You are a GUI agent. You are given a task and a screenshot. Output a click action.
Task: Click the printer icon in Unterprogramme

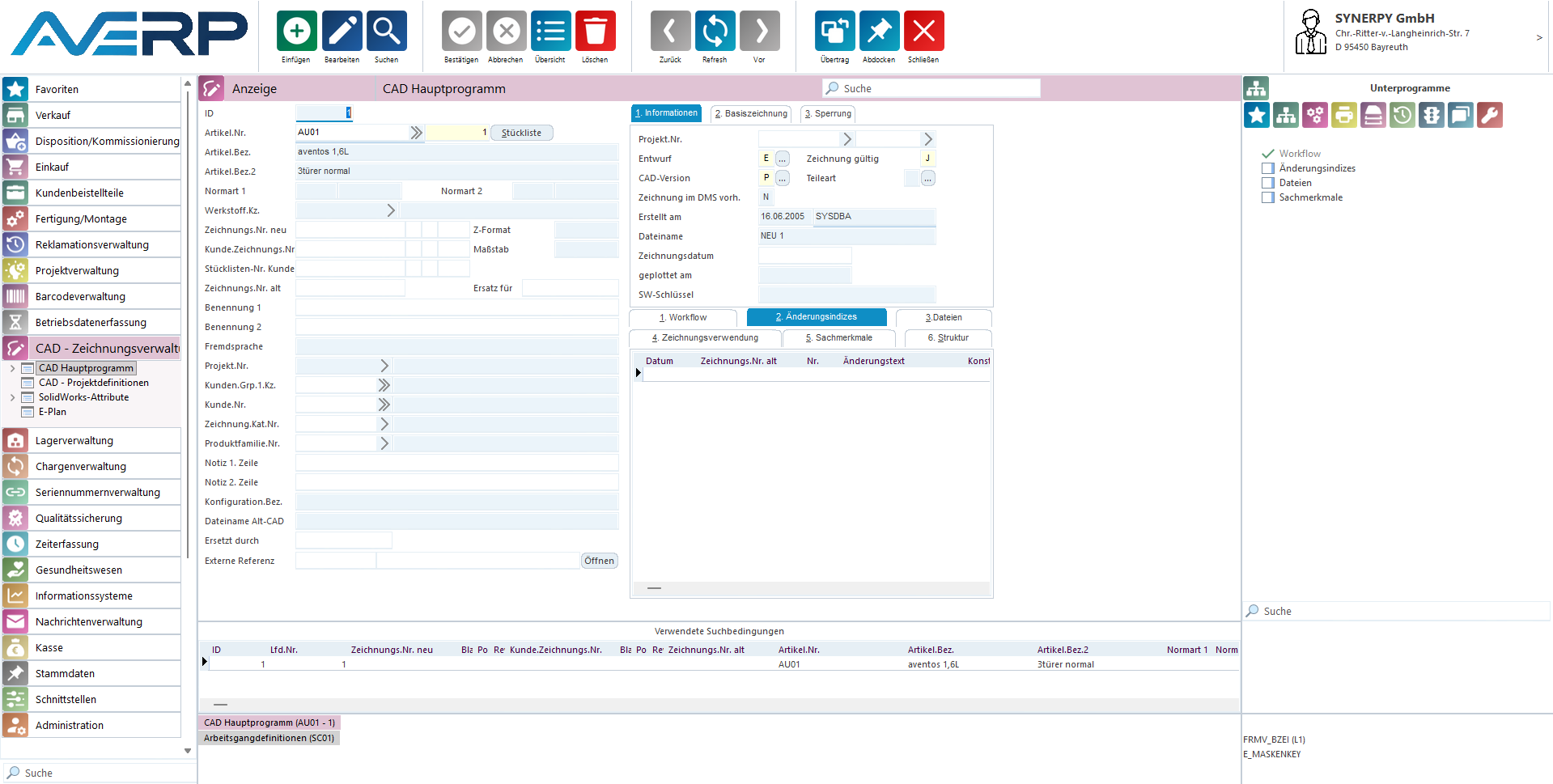click(1343, 116)
